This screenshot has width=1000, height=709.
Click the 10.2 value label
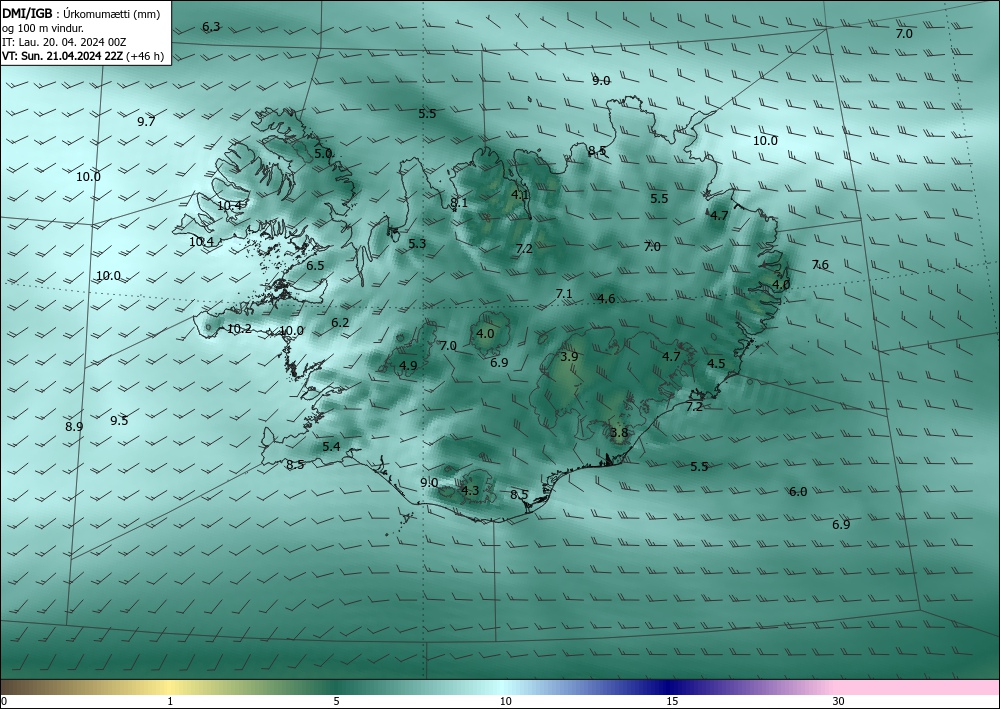(x=239, y=329)
